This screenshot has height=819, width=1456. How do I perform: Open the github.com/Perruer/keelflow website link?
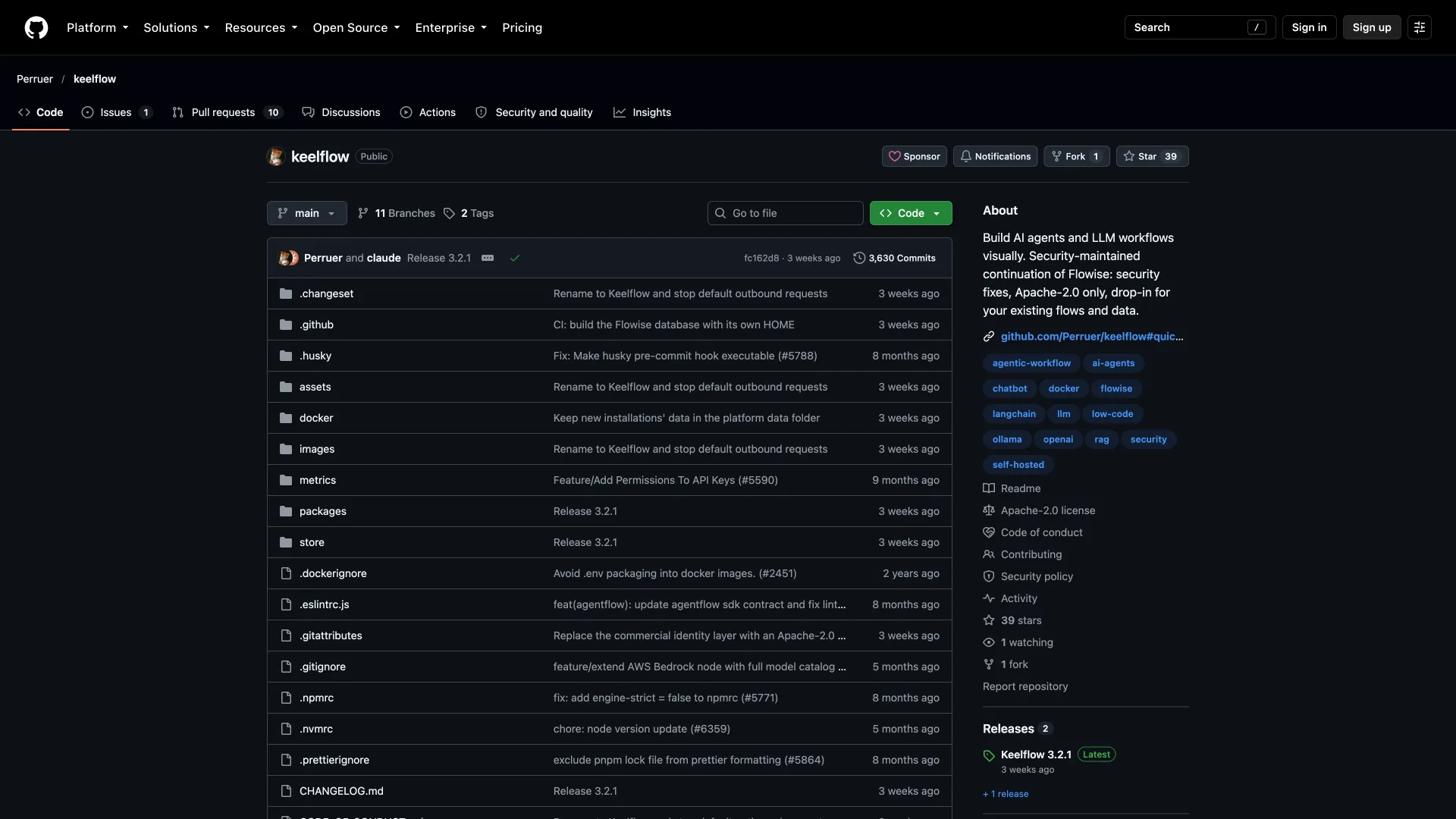(x=1091, y=336)
